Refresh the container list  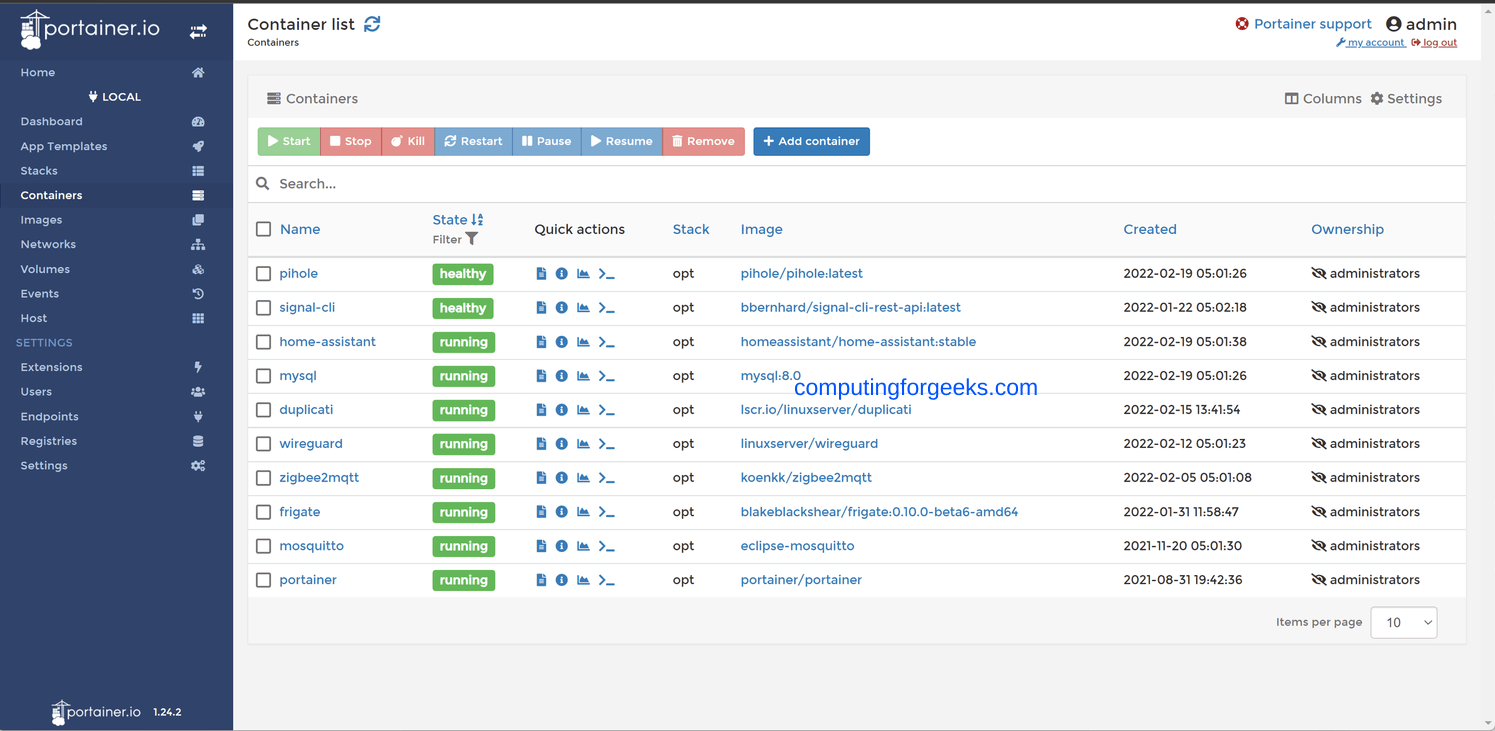[372, 23]
